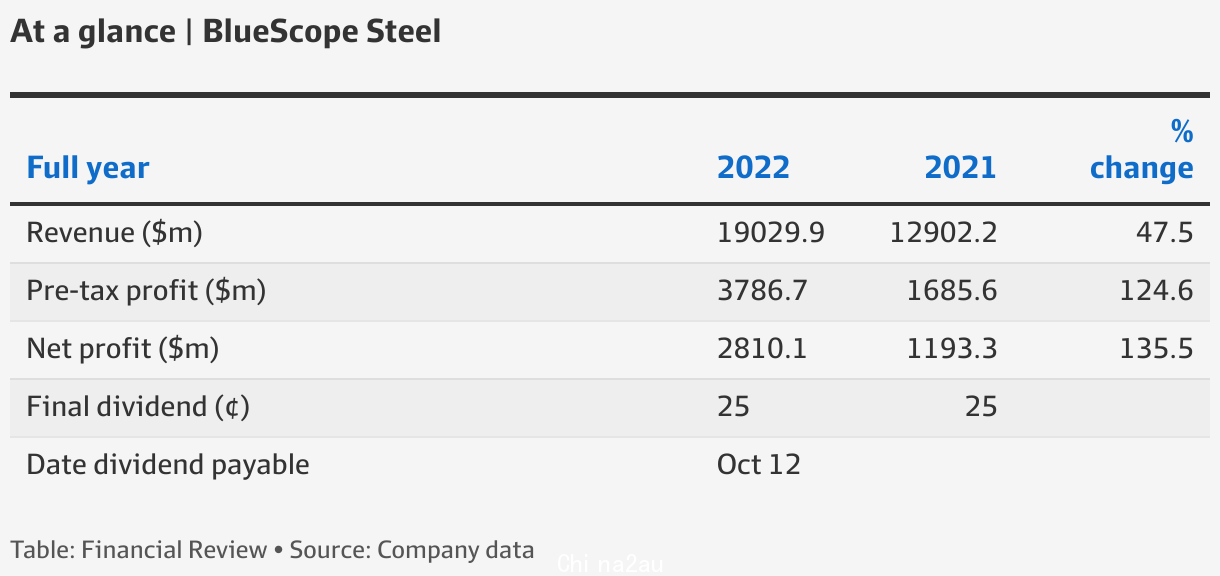This screenshot has width=1220, height=576.
Task: Click the 'Revenue ($m)' row label
Action: tap(115, 233)
